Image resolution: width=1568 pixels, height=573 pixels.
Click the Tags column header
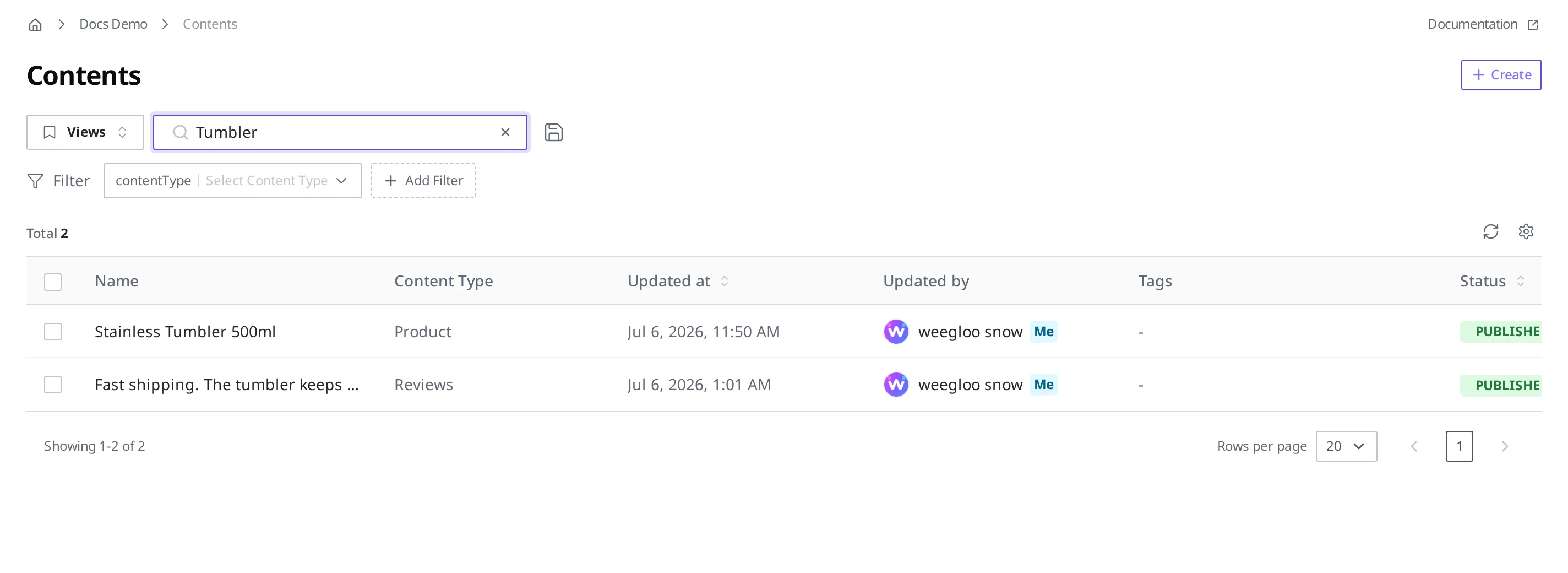tap(1155, 282)
